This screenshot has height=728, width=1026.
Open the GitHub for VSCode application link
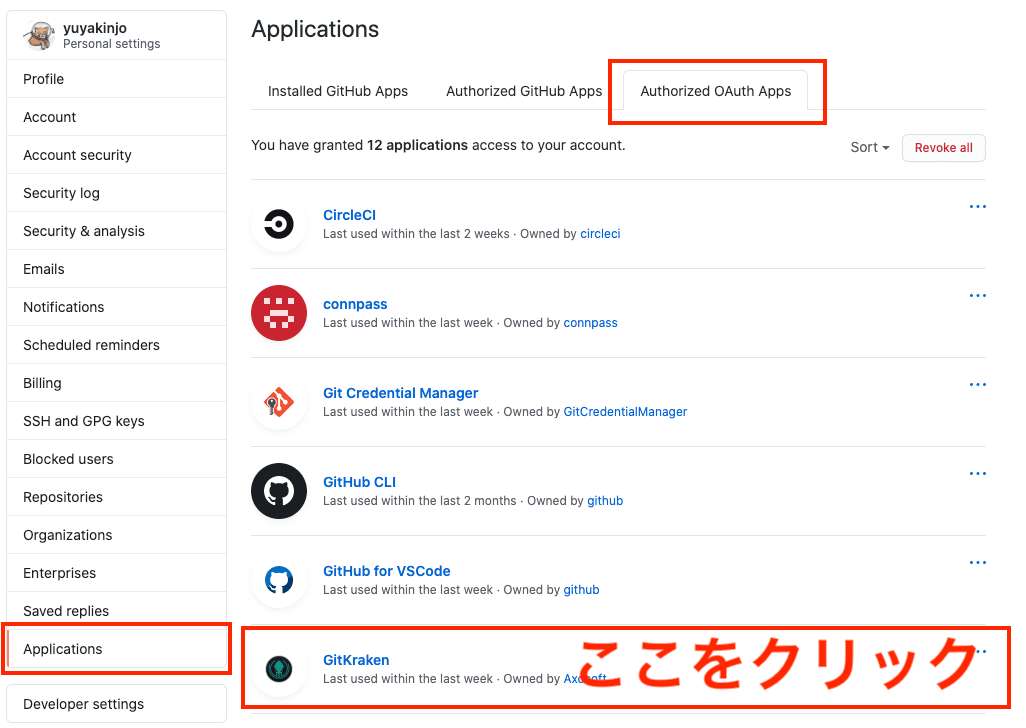[387, 571]
